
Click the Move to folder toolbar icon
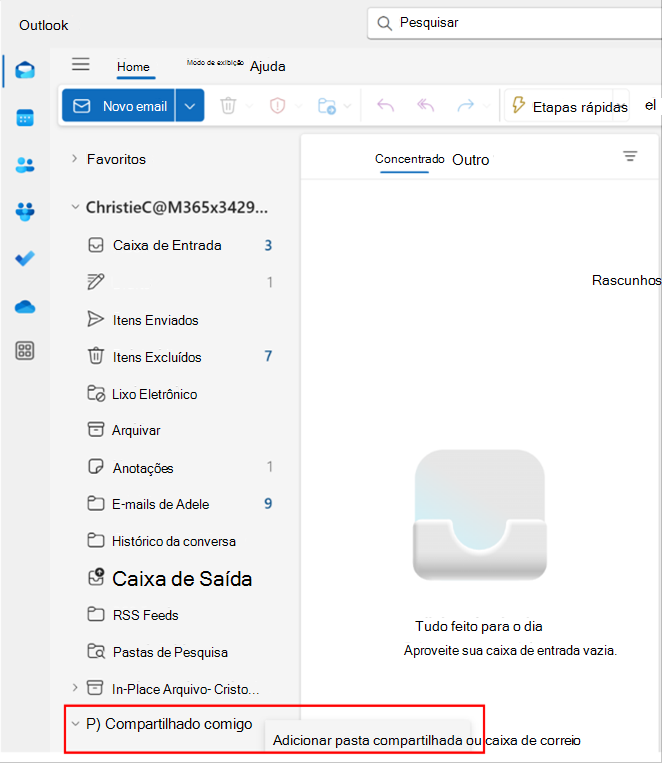coord(327,106)
